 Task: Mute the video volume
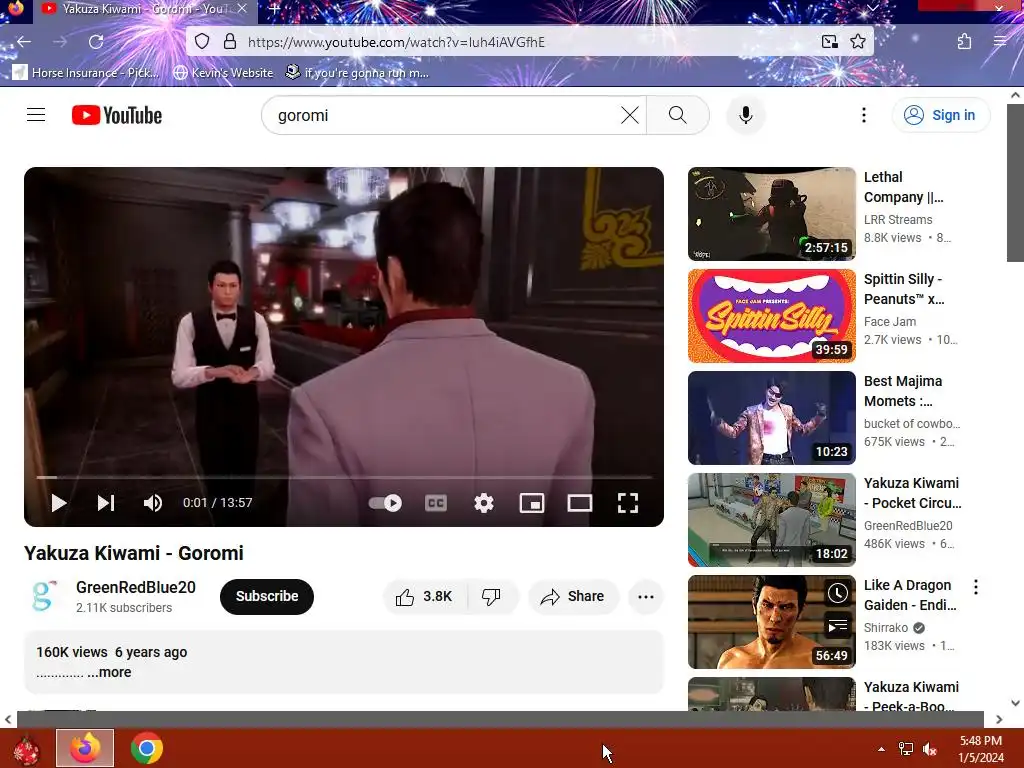[x=153, y=503]
